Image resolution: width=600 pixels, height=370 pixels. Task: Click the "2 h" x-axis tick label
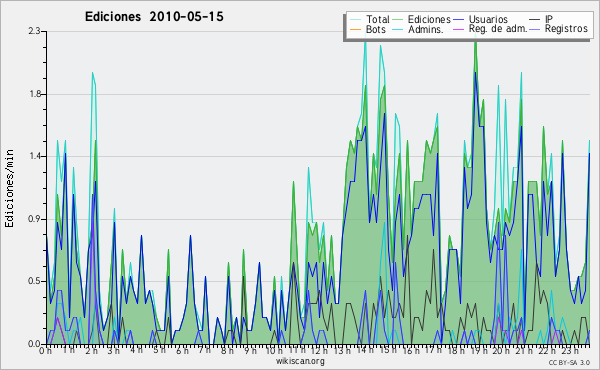91,350
